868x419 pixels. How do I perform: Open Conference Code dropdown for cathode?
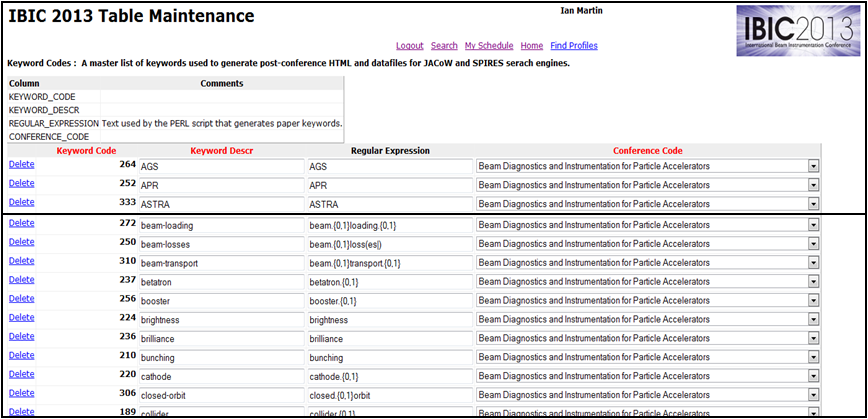pyautogui.click(x=813, y=376)
